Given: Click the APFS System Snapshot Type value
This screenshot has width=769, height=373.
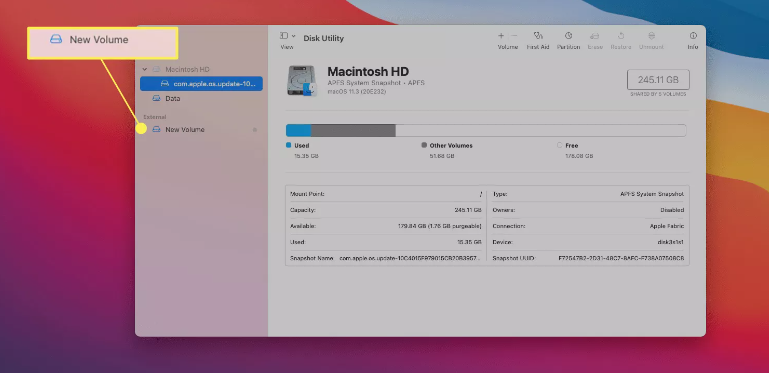Looking at the screenshot, I should tap(652, 194).
